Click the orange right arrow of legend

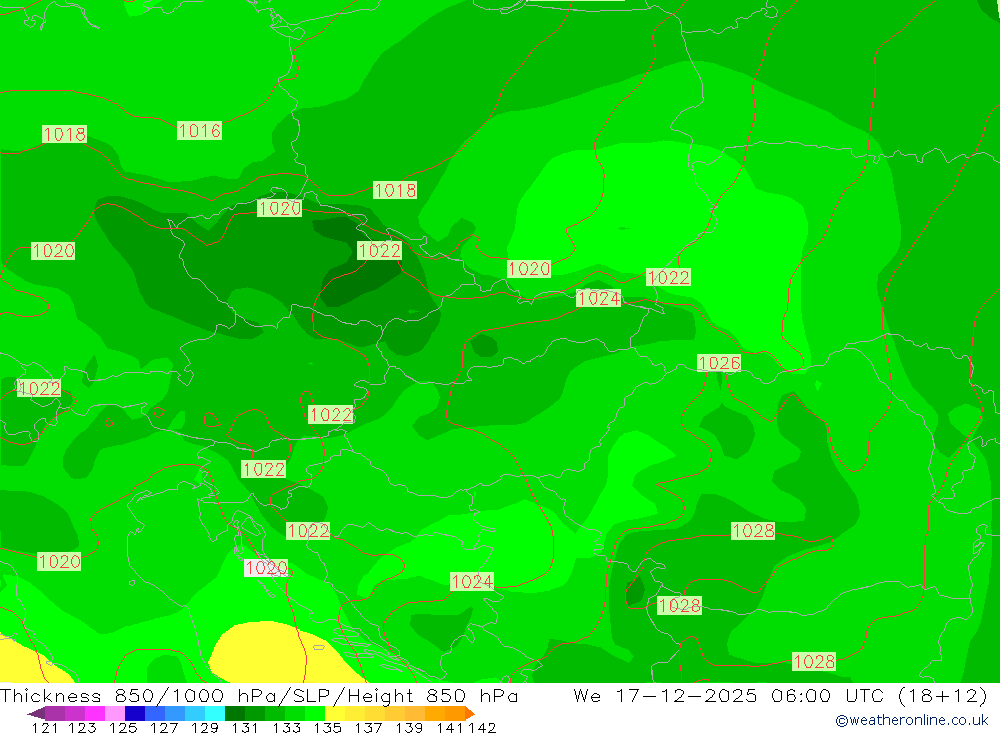click(470, 713)
